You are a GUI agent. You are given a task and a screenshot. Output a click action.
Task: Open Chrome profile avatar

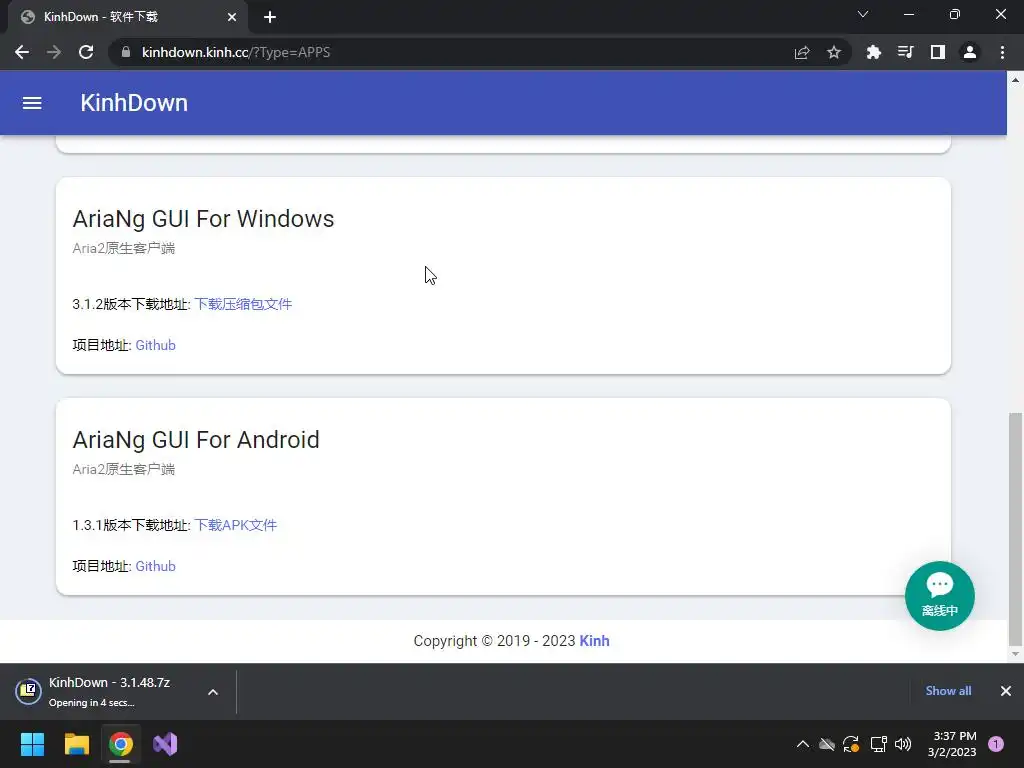pos(970,52)
